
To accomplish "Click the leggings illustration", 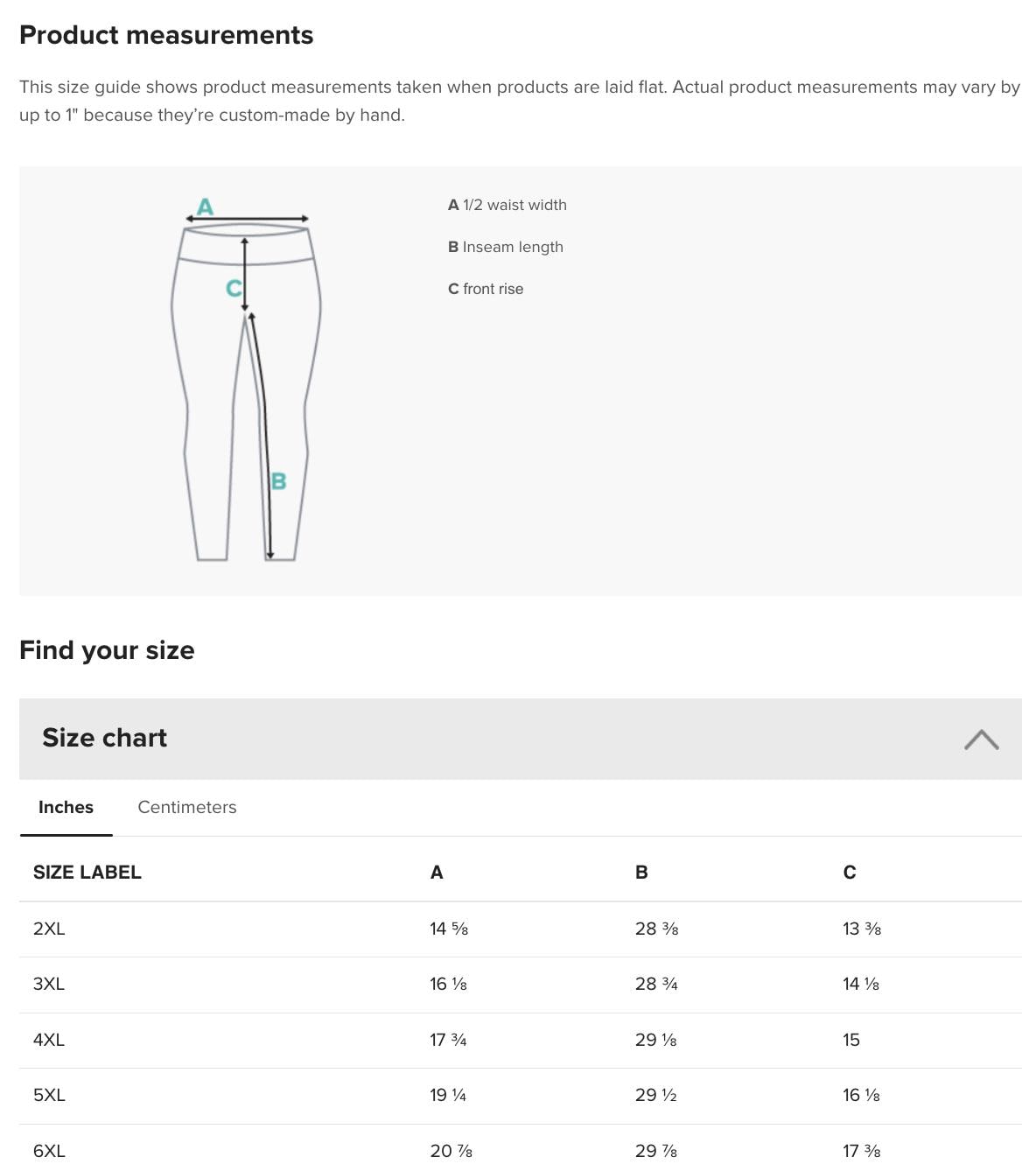I will pos(245,394).
